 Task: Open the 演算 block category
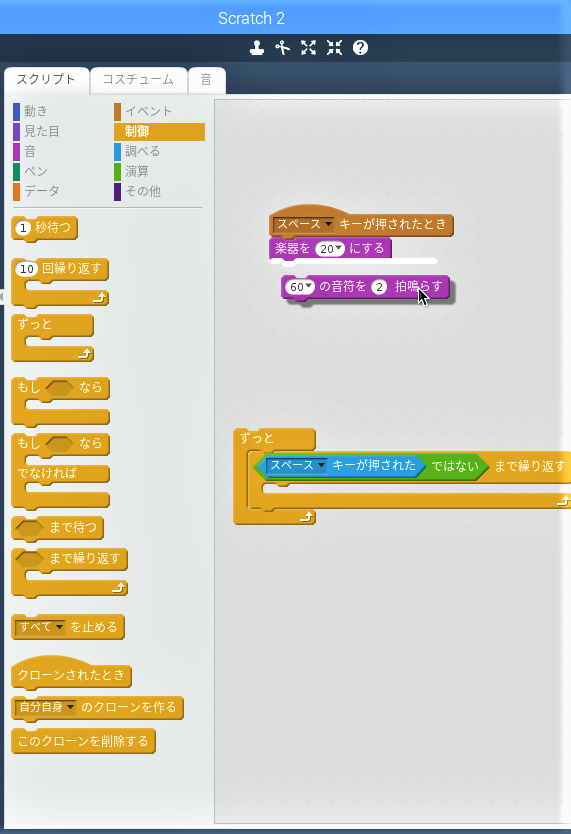click(137, 171)
